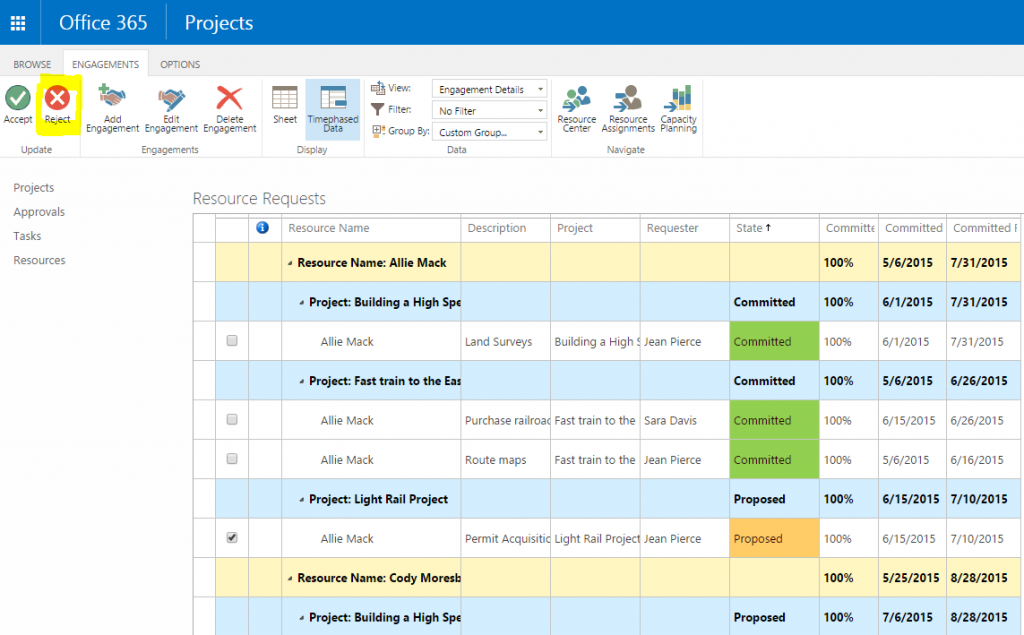The height and width of the screenshot is (635, 1024).
Task: Go to Resources in the left navigation
Action: click(x=39, y=260)
